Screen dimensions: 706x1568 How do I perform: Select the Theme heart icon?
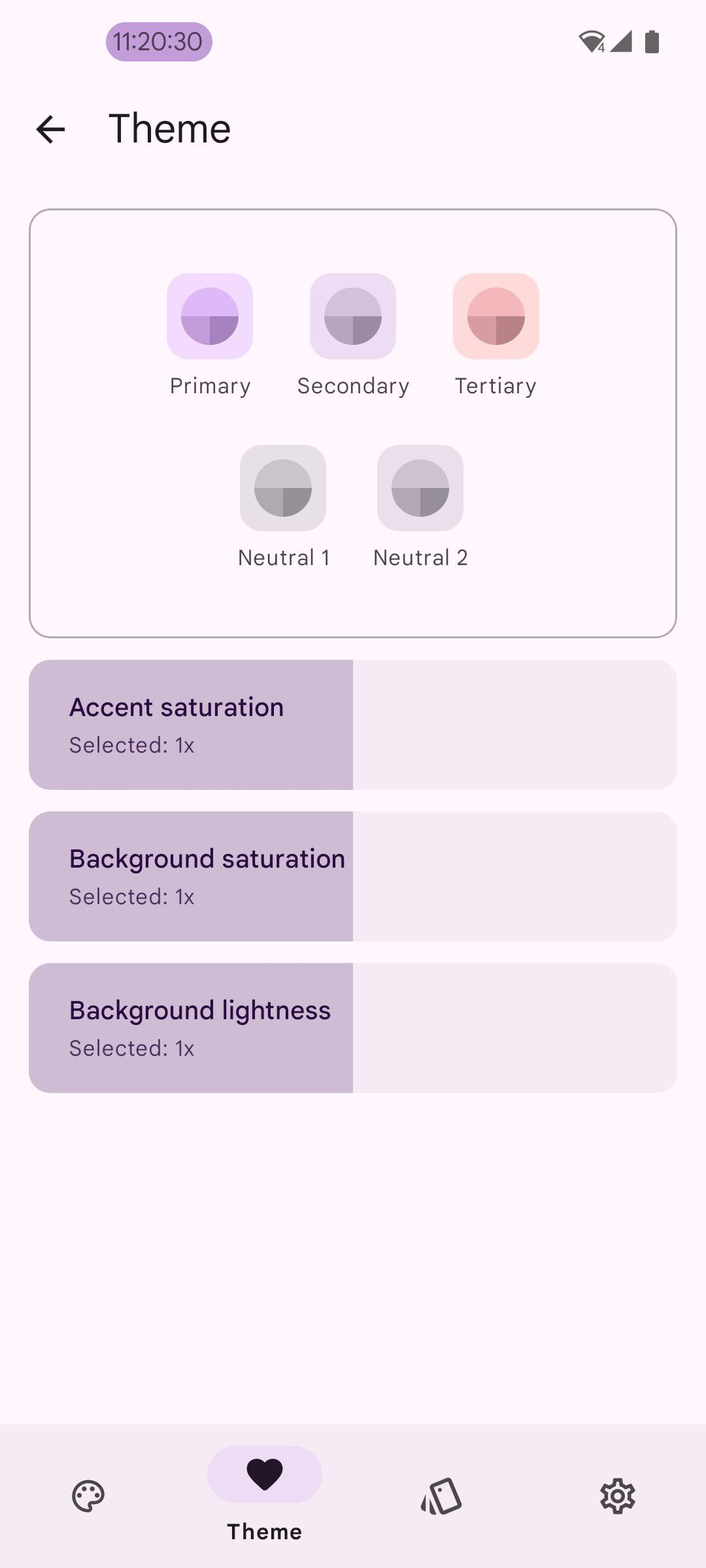pyautogui.click(x=265, y=1475)
